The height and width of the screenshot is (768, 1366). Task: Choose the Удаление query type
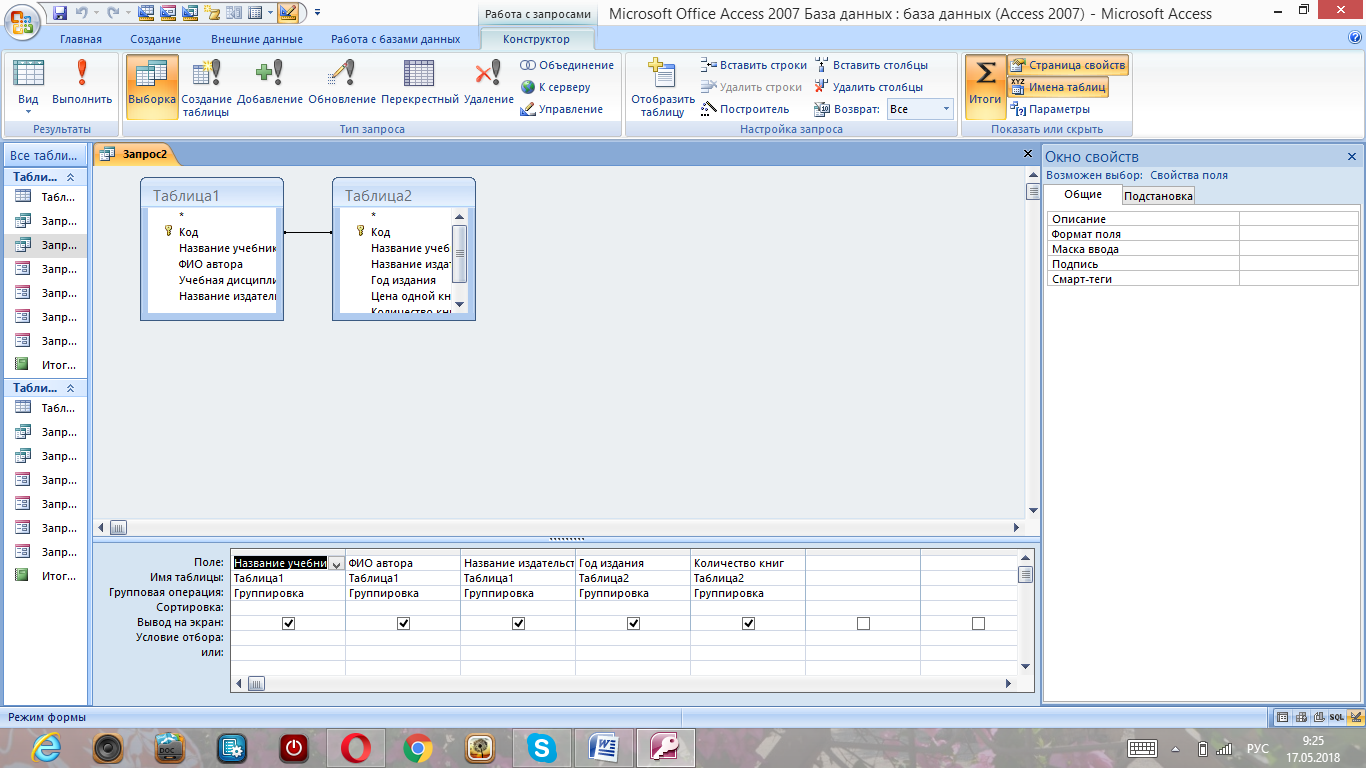tap(488, 82)
